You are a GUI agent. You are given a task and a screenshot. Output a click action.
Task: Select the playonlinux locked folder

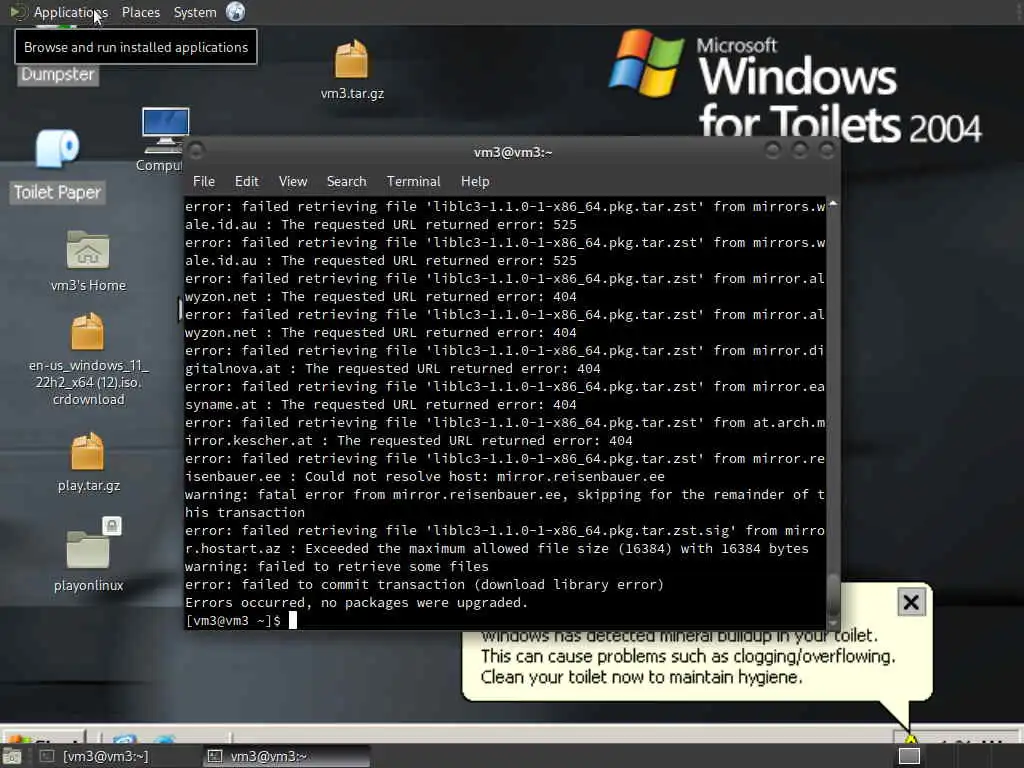(x=88, y=555)
